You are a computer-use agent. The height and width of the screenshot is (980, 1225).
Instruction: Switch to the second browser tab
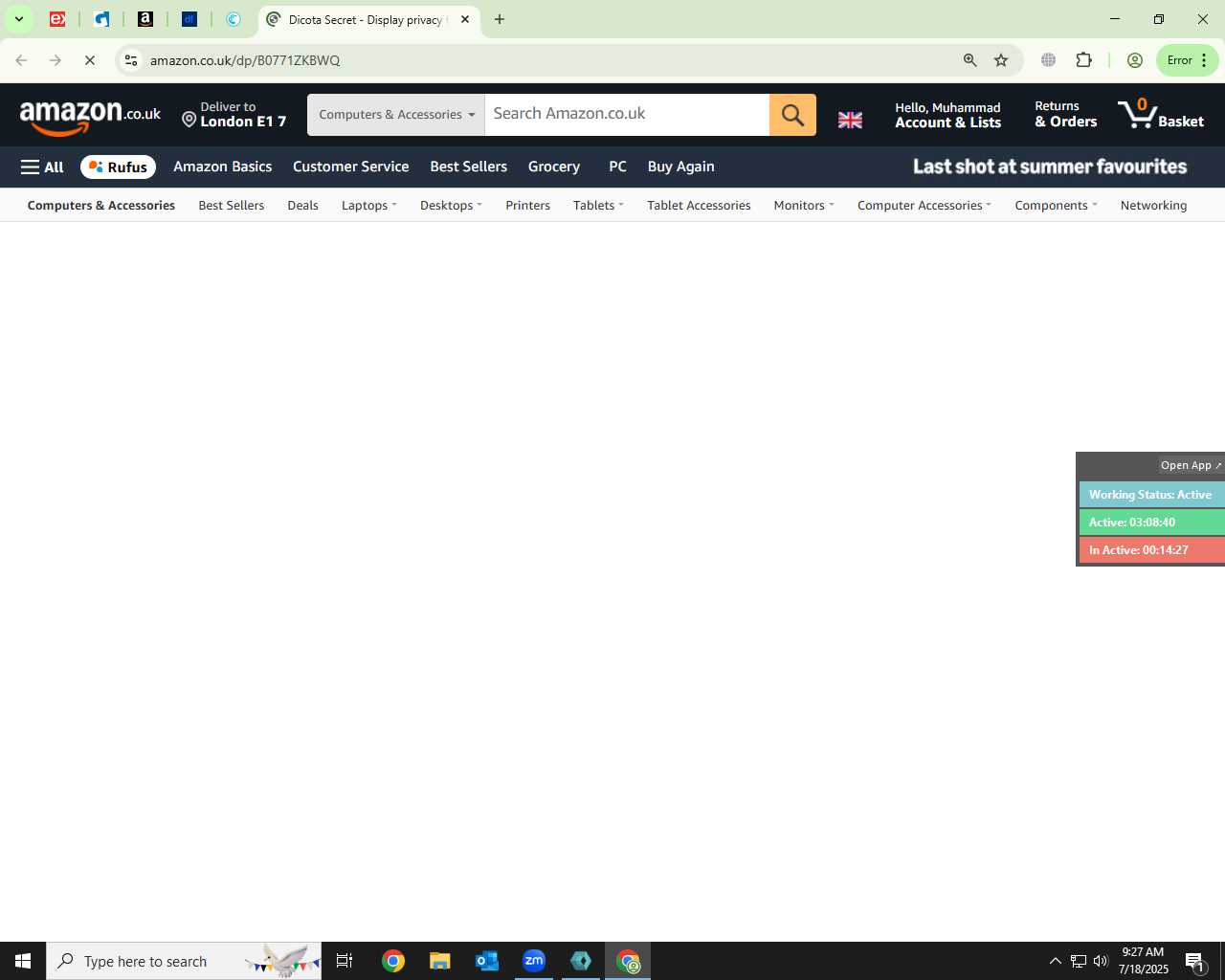coord(101,19)
